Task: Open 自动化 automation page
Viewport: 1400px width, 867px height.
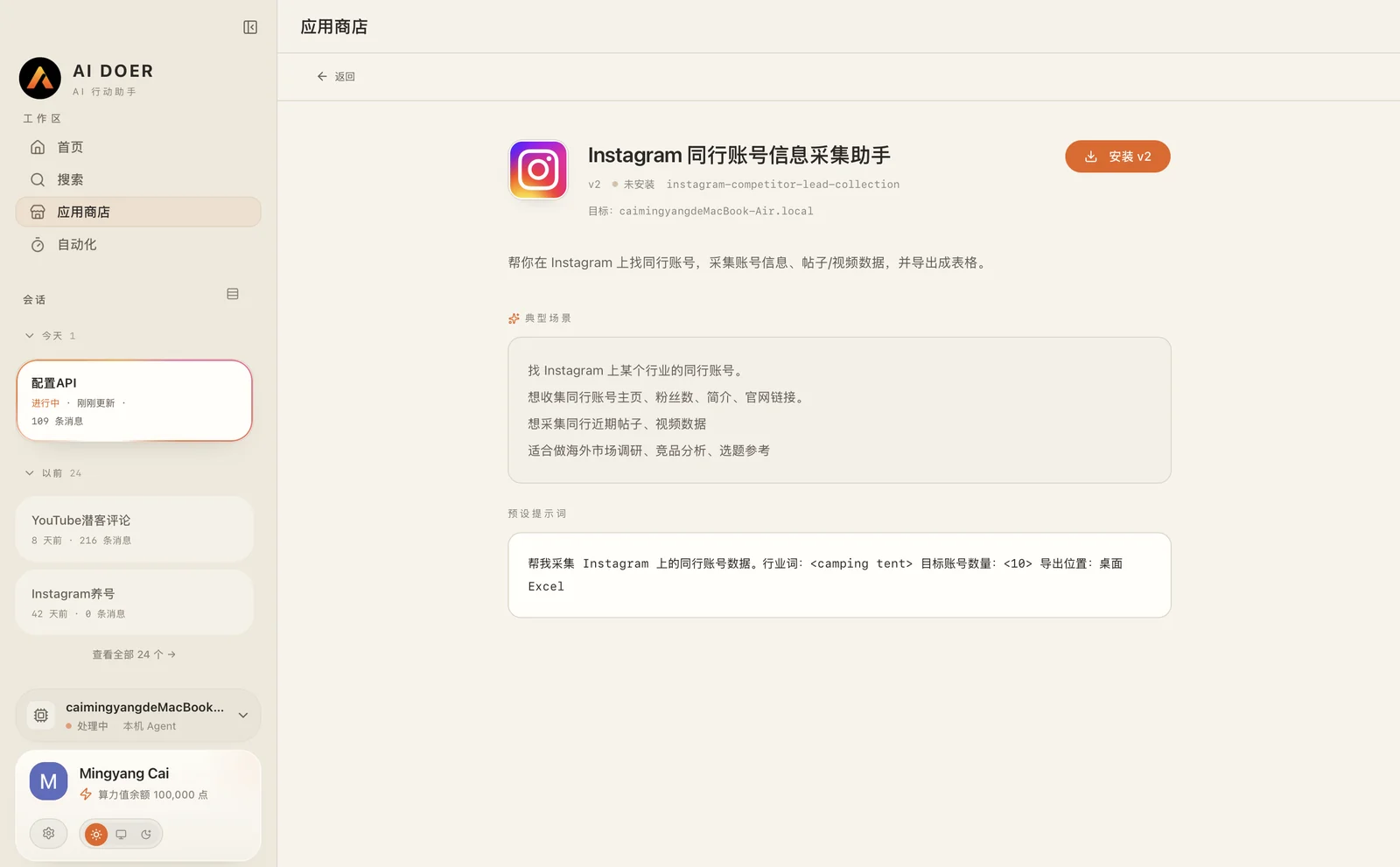Action: [x=138, y=244]
